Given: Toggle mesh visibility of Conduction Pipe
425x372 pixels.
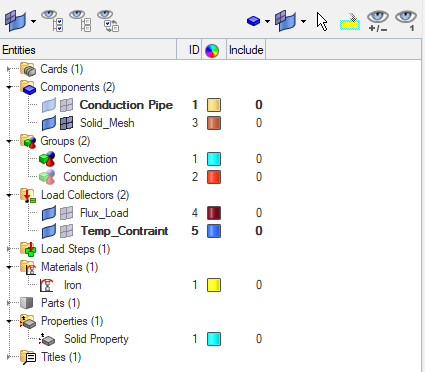Looking at the screenshot, I should click(x=66, y=105).
